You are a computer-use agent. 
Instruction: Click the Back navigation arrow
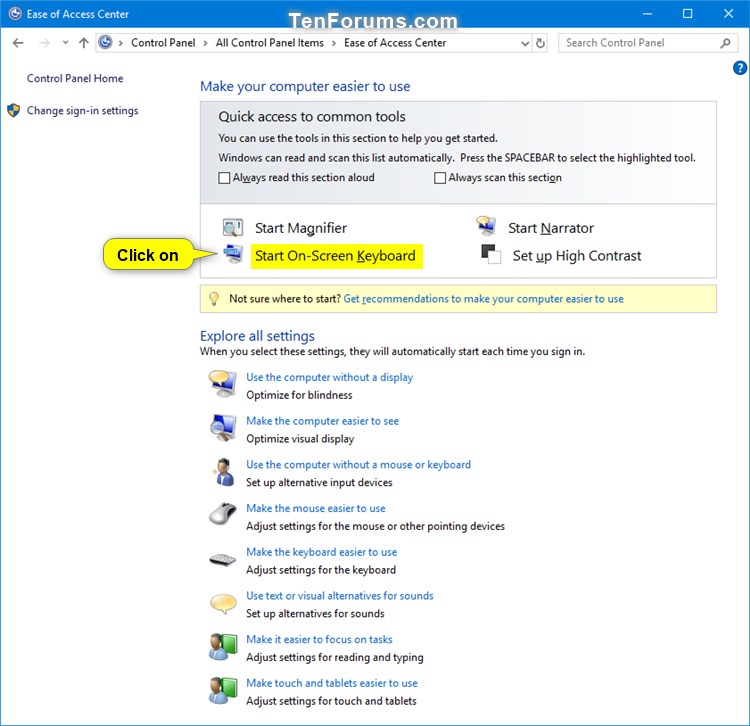(18, 43)
